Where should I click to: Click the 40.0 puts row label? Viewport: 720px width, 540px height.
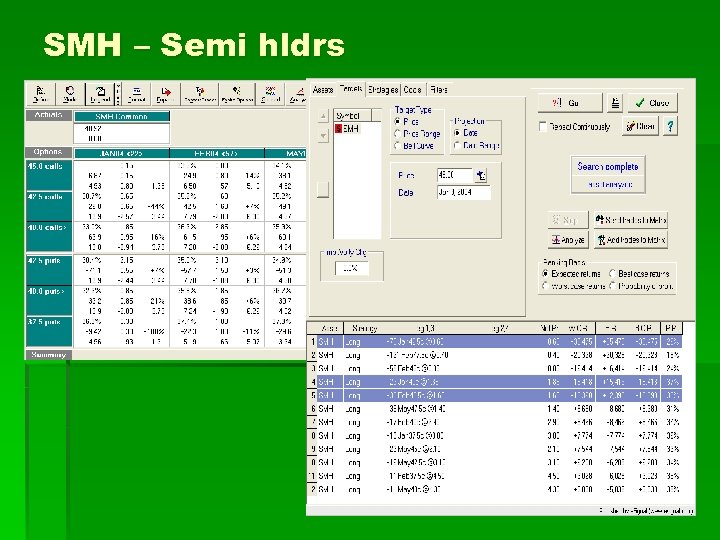(49, 300)
